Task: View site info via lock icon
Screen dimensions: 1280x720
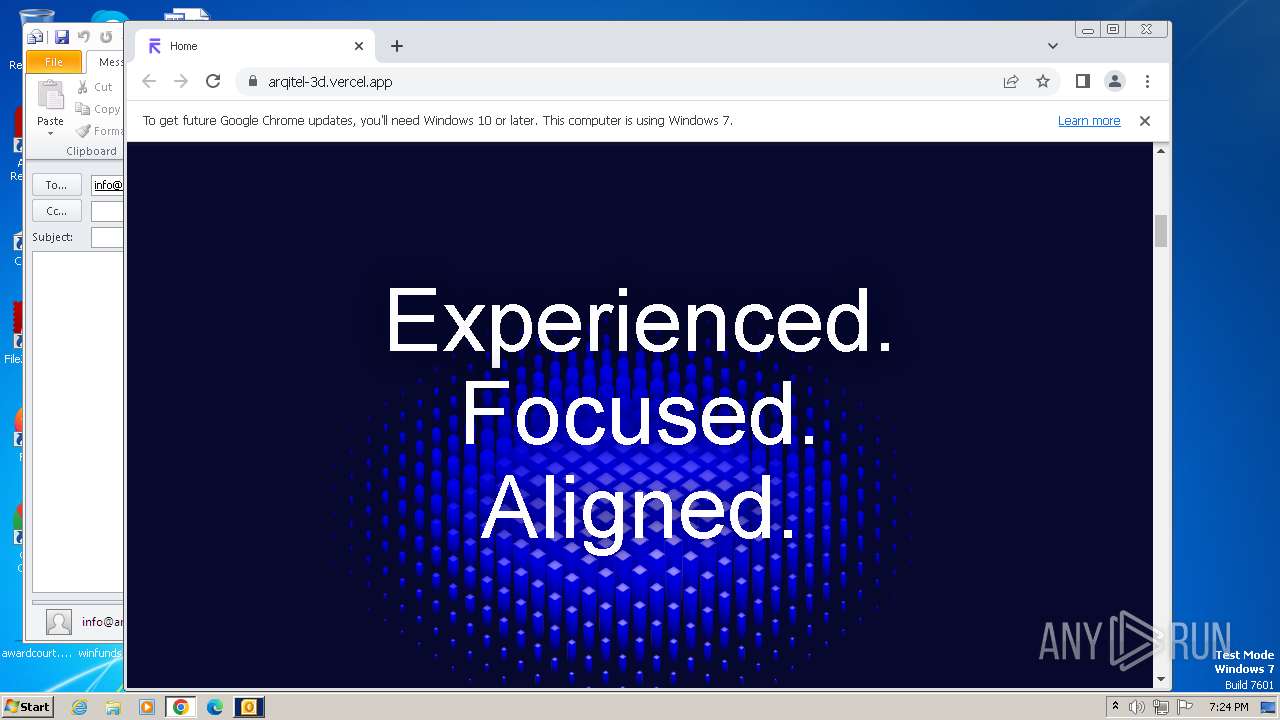Action: coord(252,82)
